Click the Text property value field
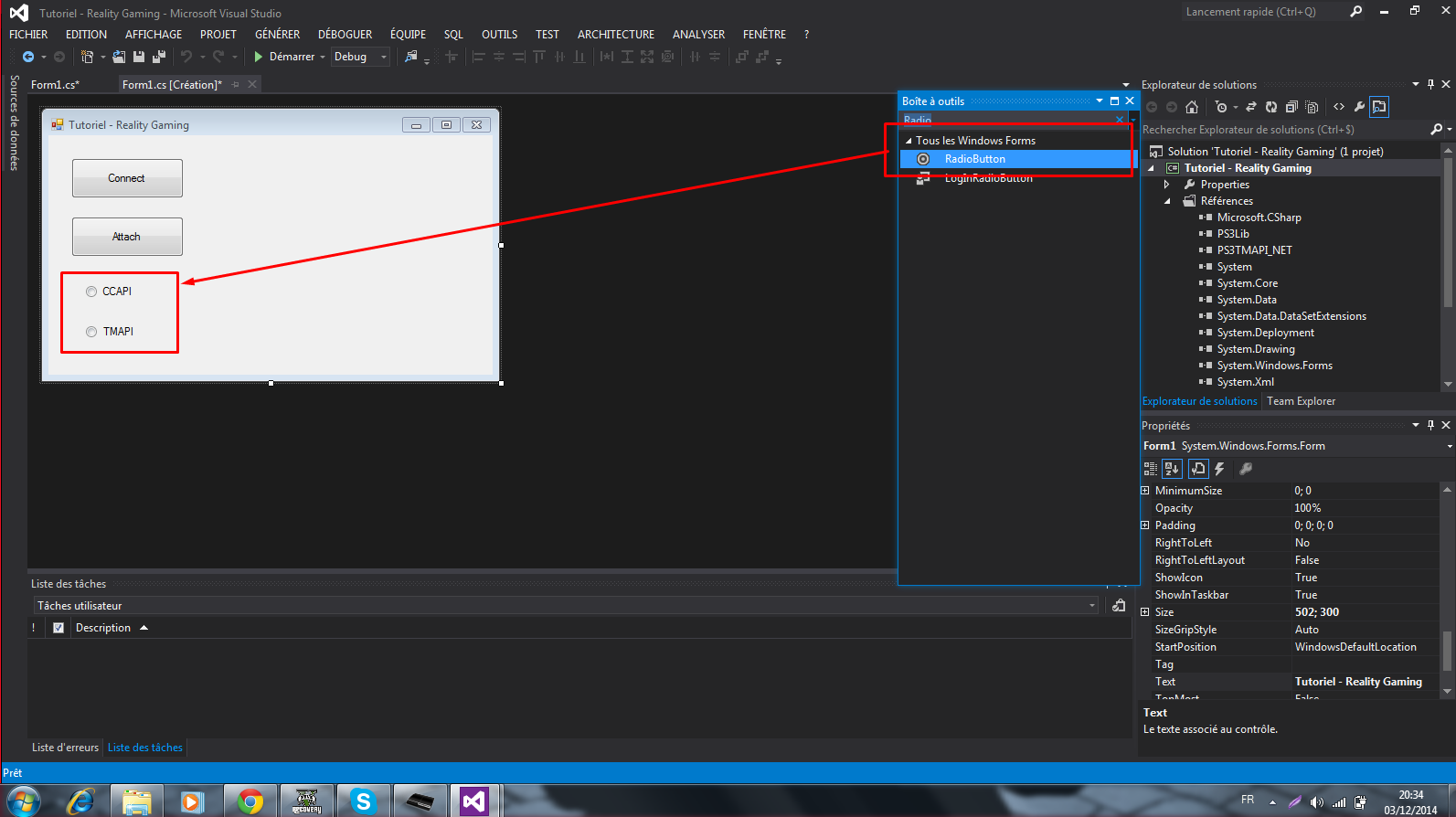The height and width of the screenshot is (817, 1456). coord(1366,682)
